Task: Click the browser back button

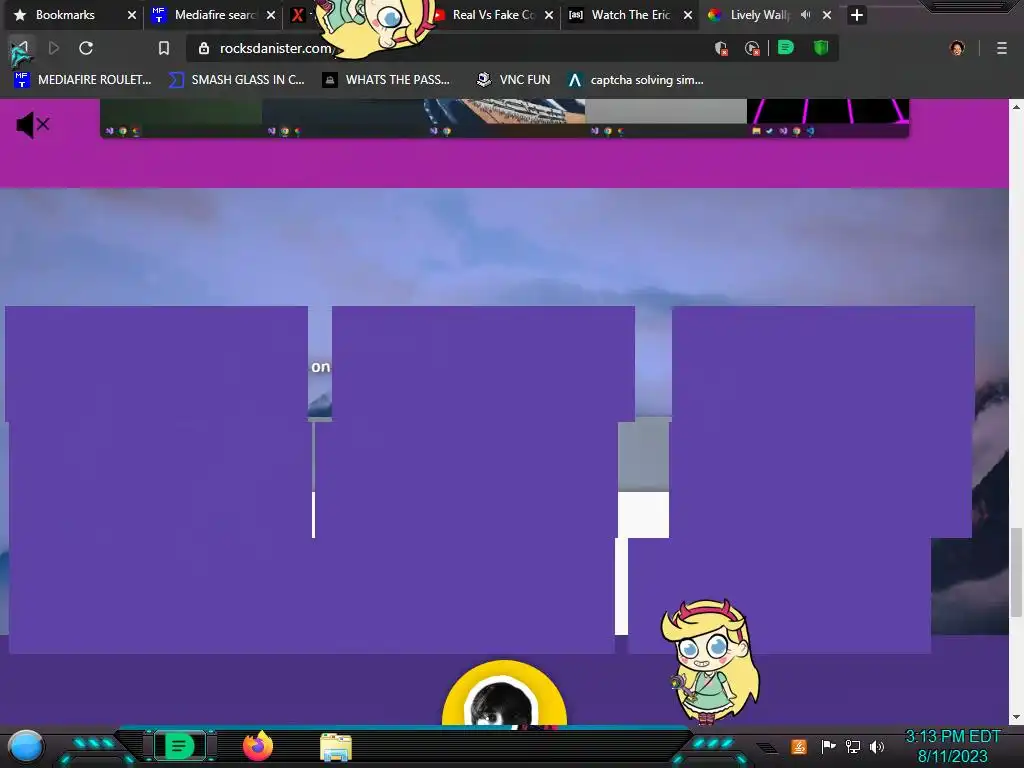Action: tap(21, 49)
